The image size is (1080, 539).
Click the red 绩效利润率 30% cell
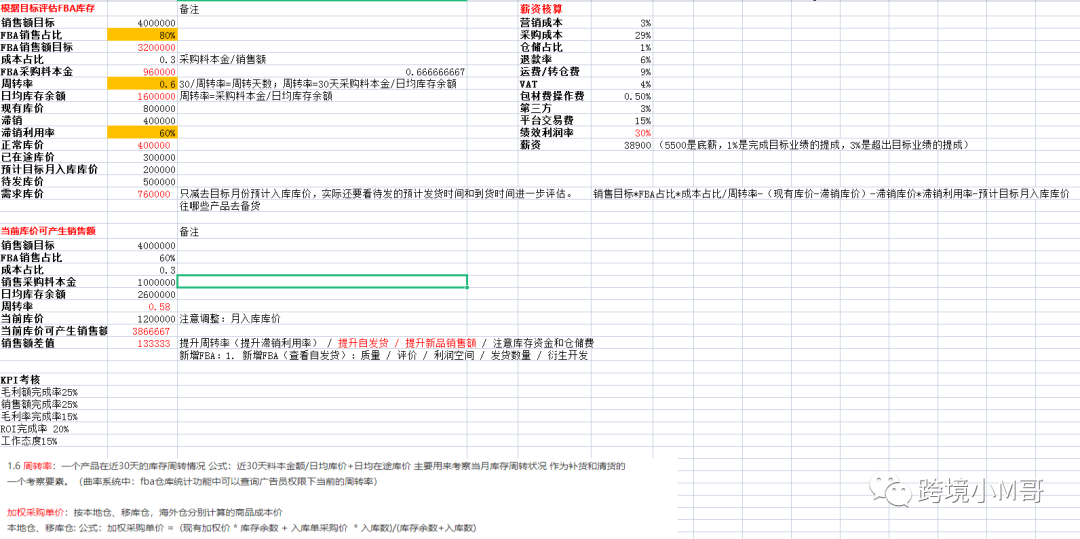tap(623, 133)
